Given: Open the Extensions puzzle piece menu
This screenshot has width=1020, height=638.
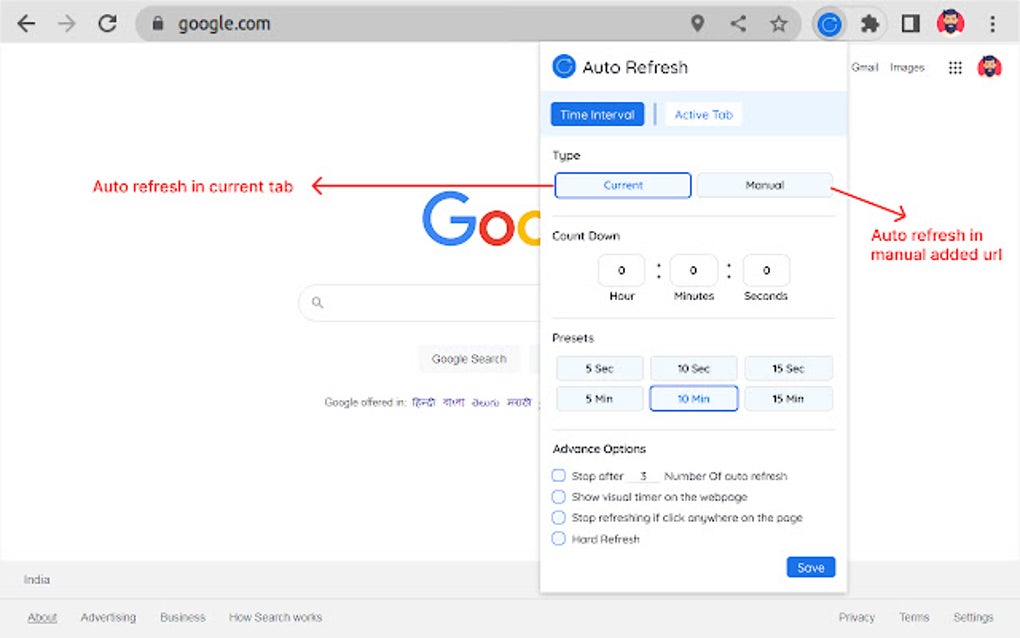Looking at the screenshot, I should (870, 24).
